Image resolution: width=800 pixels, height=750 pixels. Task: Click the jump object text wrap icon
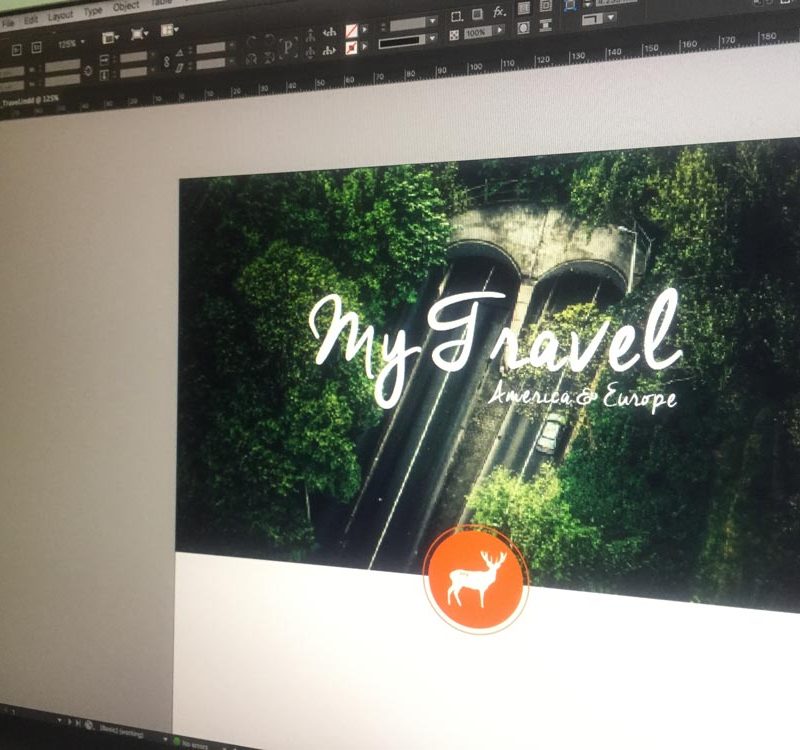[x=545, y=25]
